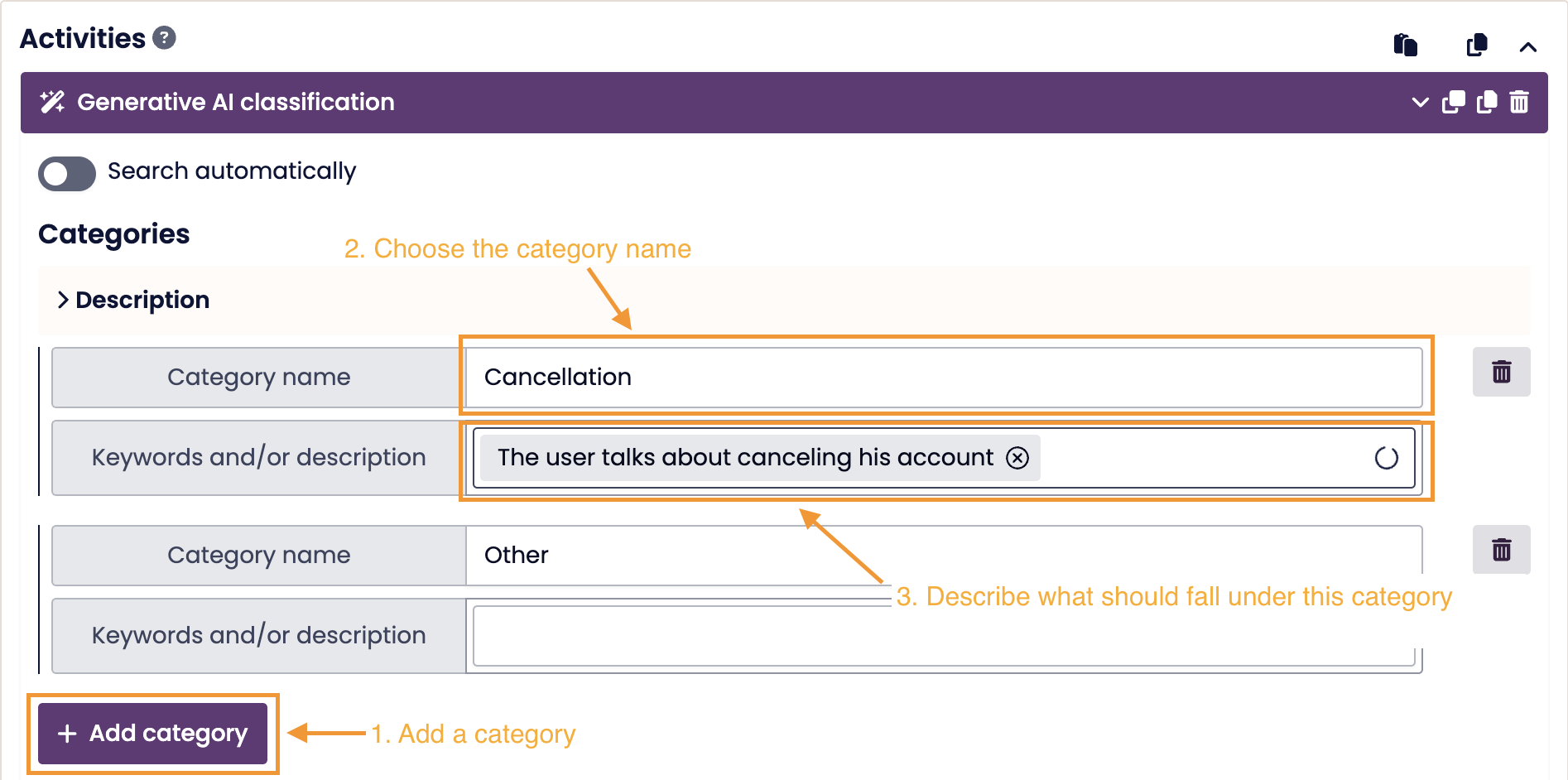Click the Cancellation keywords description input area
This screenshot has height=780, width=1568.
tap(1200, 458)
